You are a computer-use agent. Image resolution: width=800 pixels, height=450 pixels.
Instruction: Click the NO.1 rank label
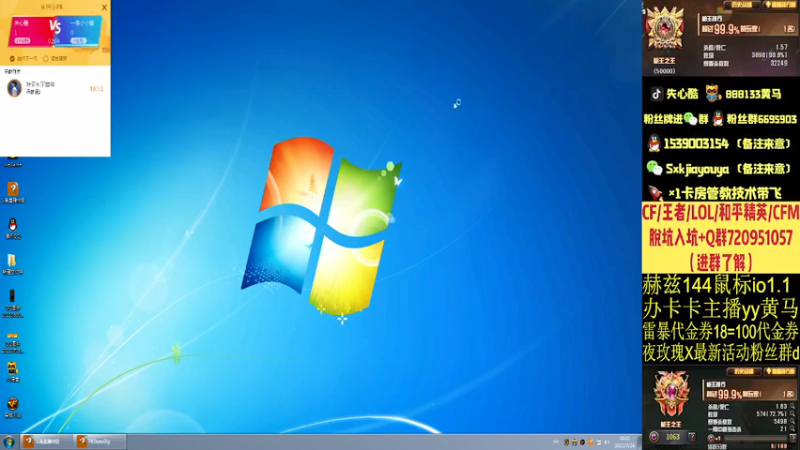(x=96, y=89)
